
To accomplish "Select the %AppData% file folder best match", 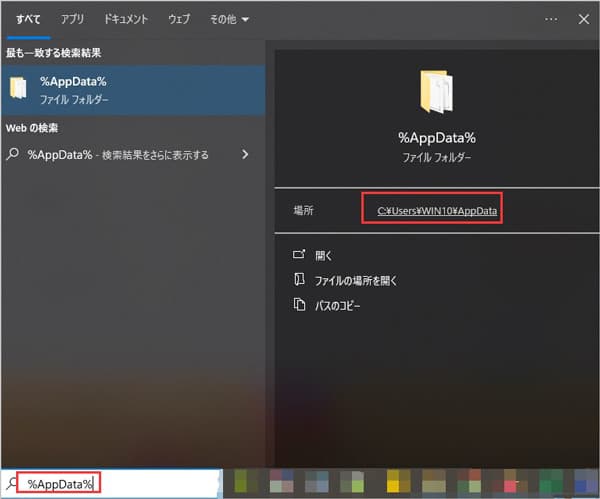I will point(133,90).
